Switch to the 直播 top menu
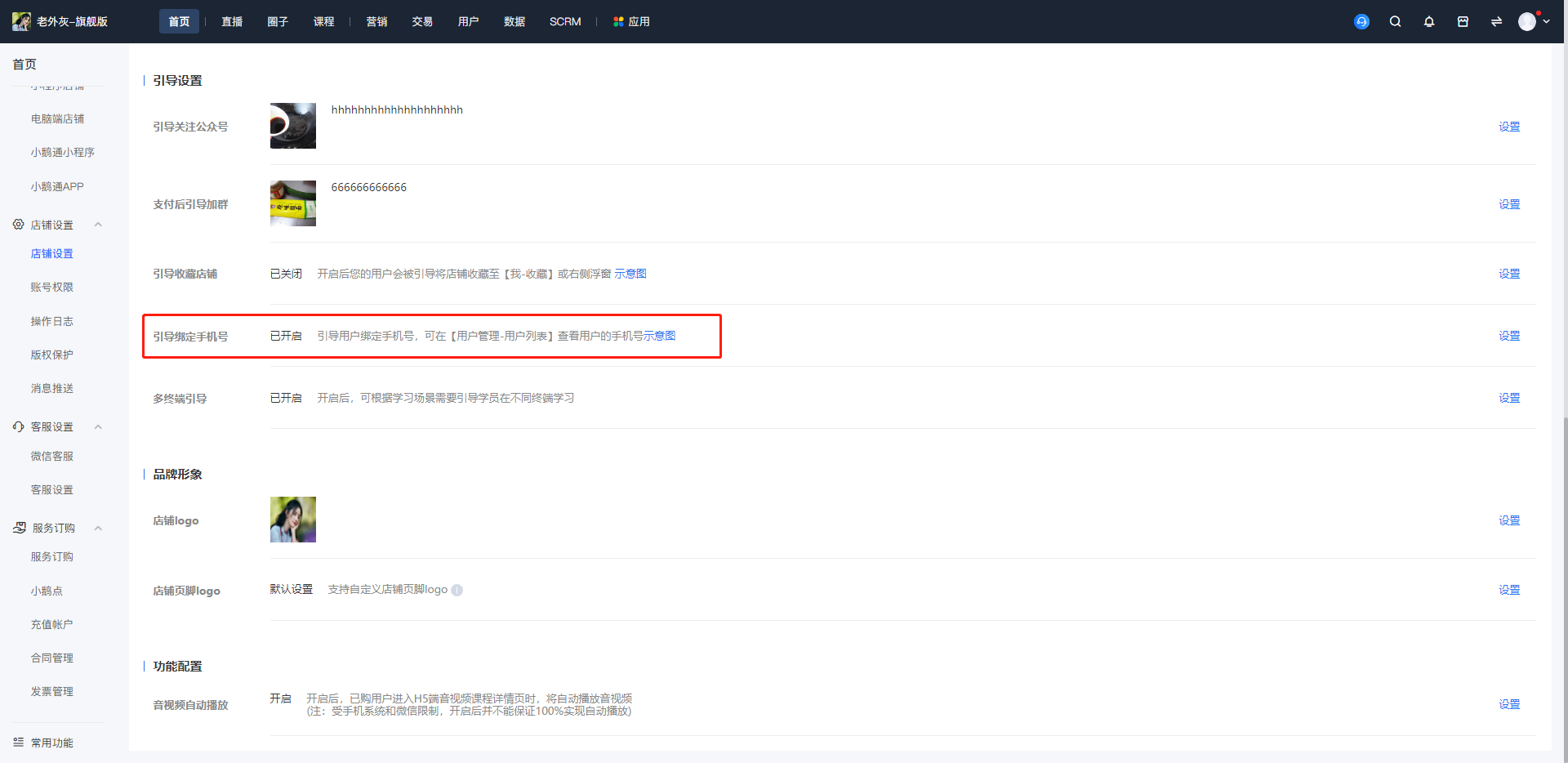This screenshot has height=763, width=1568. point(232,22)
